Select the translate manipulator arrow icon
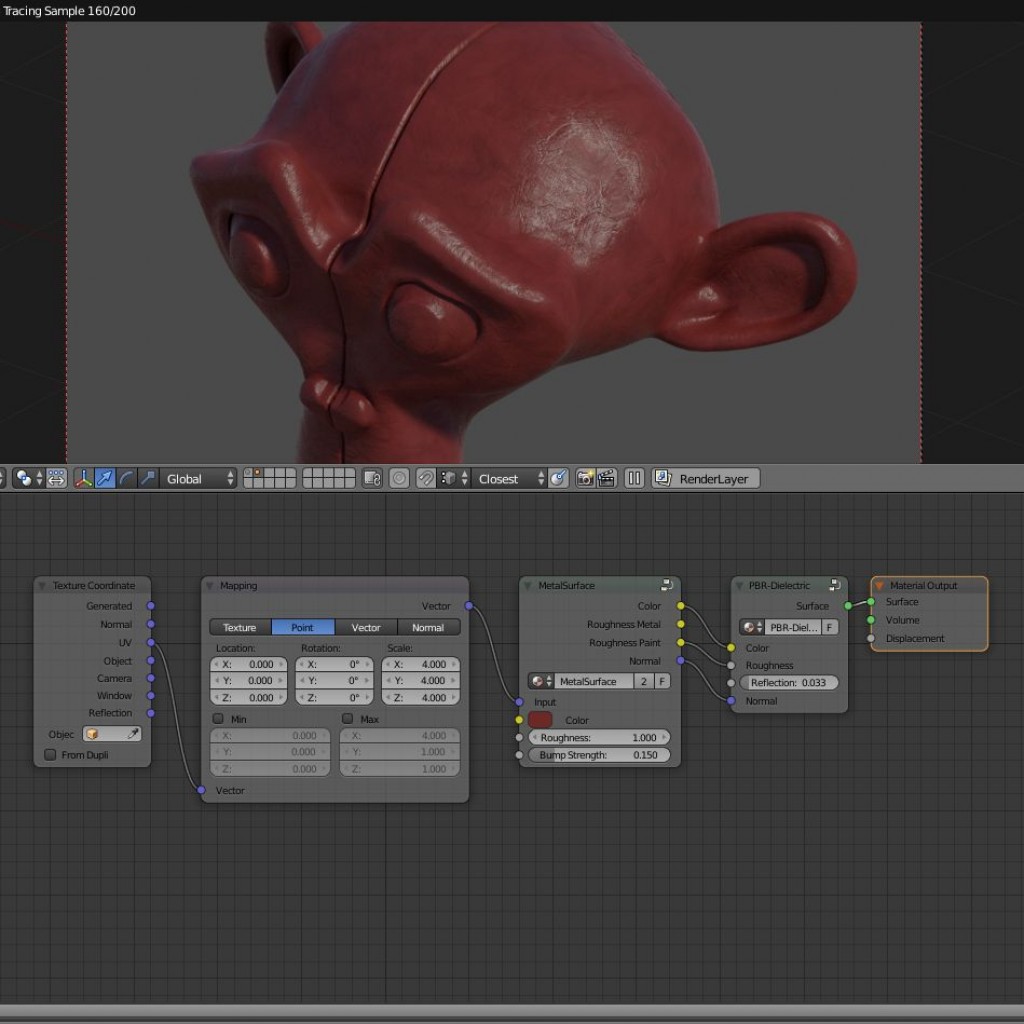This screenshot has width=1024, height=1024. pos(104,478)
